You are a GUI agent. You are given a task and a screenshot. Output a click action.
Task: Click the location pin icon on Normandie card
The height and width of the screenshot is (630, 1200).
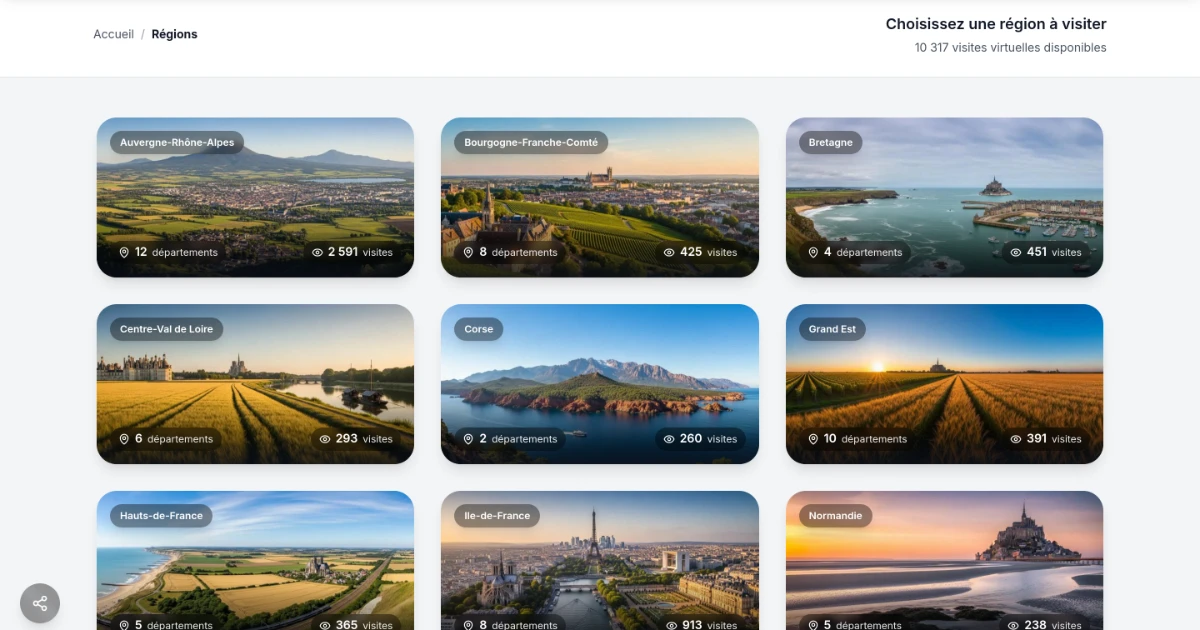813,625
